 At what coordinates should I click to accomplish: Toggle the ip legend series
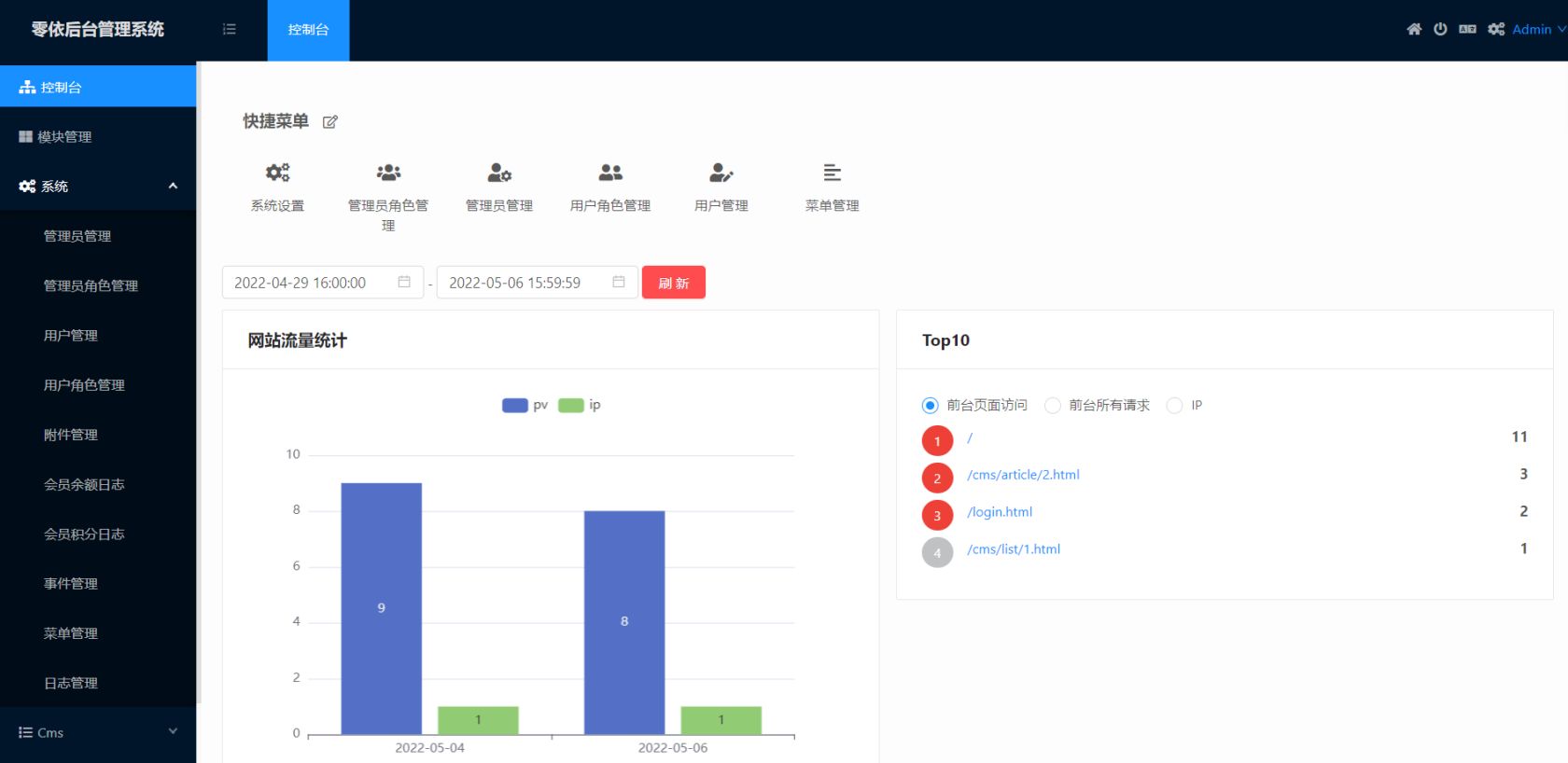[x=580, y=405]
